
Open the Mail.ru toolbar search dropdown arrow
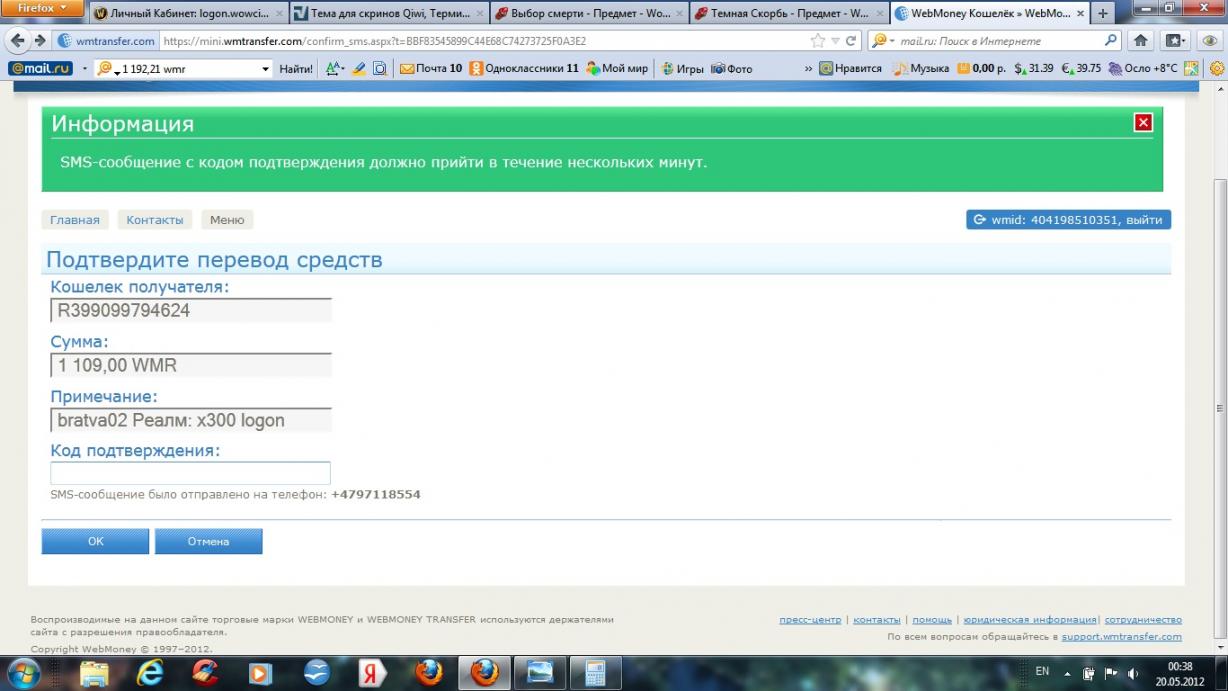[x=265, y=69]
